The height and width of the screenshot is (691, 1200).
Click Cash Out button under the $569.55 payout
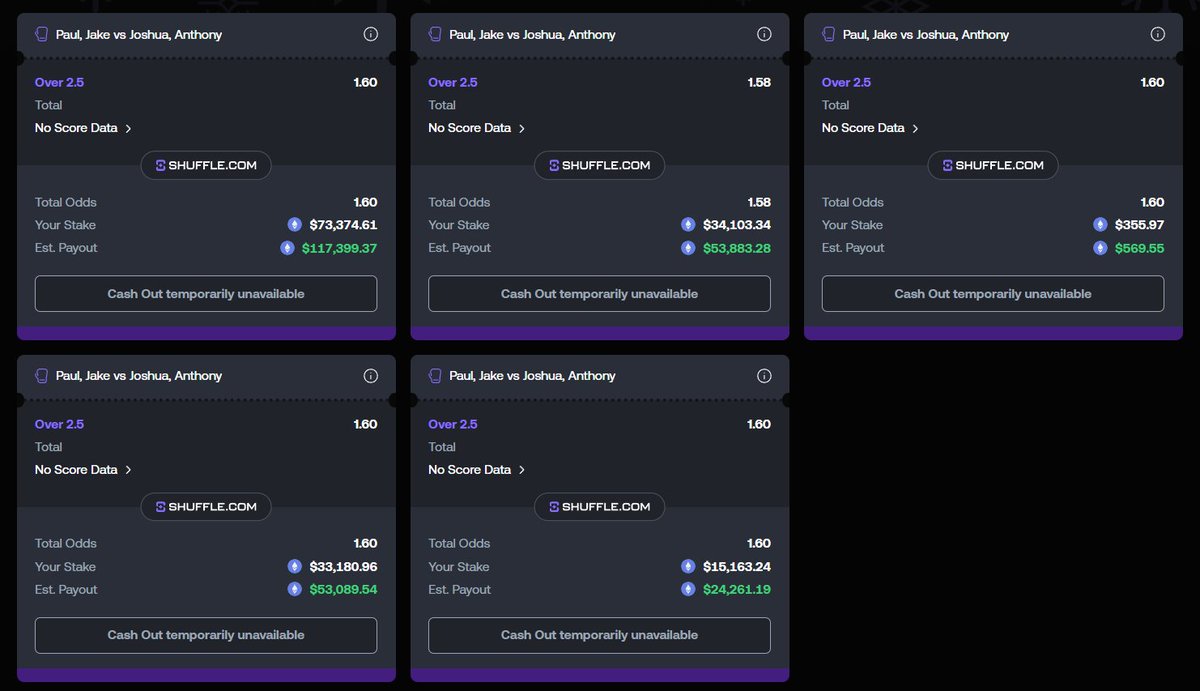click(x=993, y=294)
